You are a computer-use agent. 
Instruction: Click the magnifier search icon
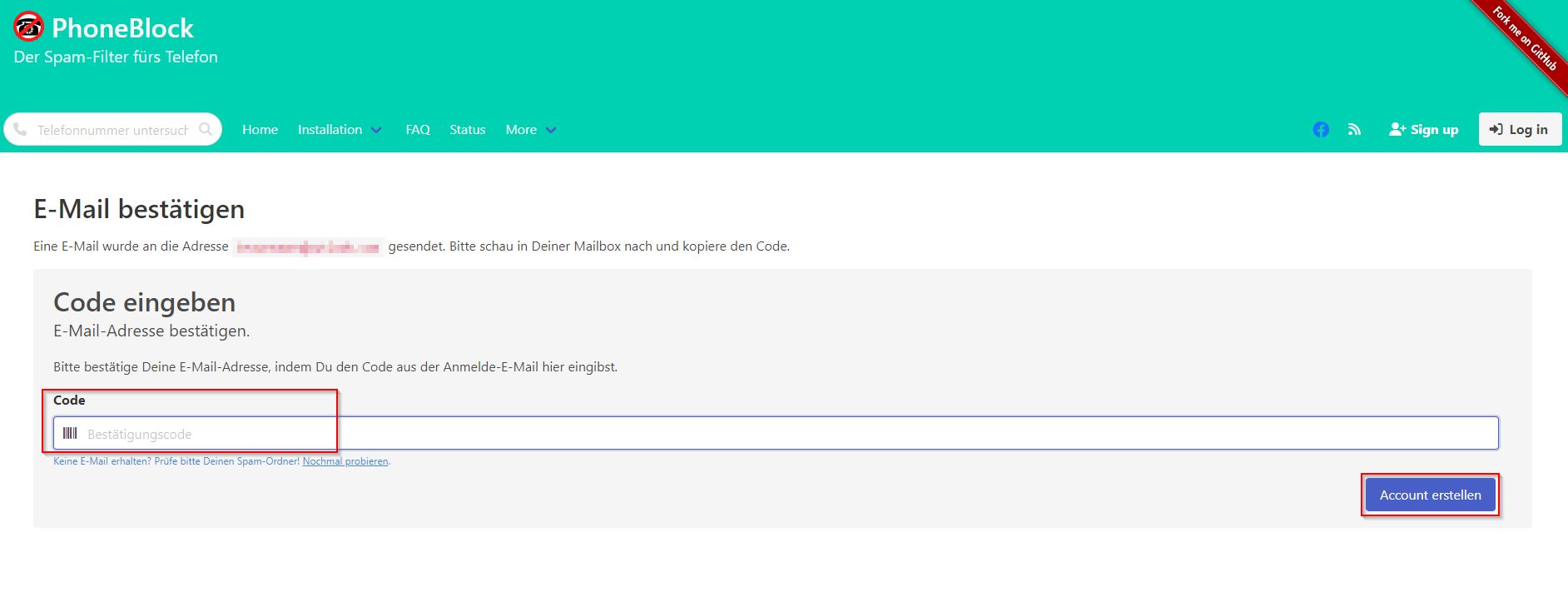click(x=206, y=130)
